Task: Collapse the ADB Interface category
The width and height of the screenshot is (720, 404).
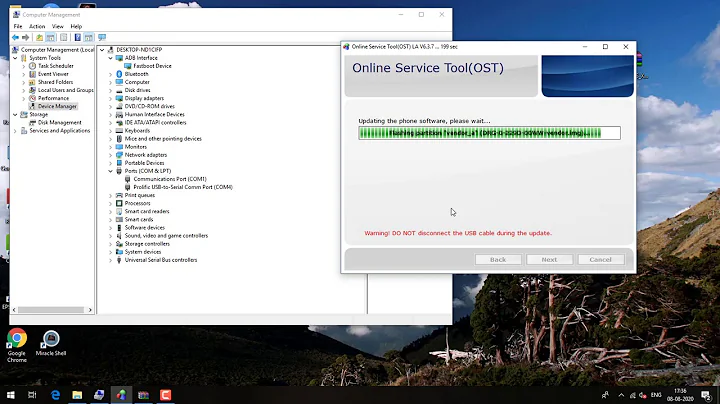Action: (110, 58)
